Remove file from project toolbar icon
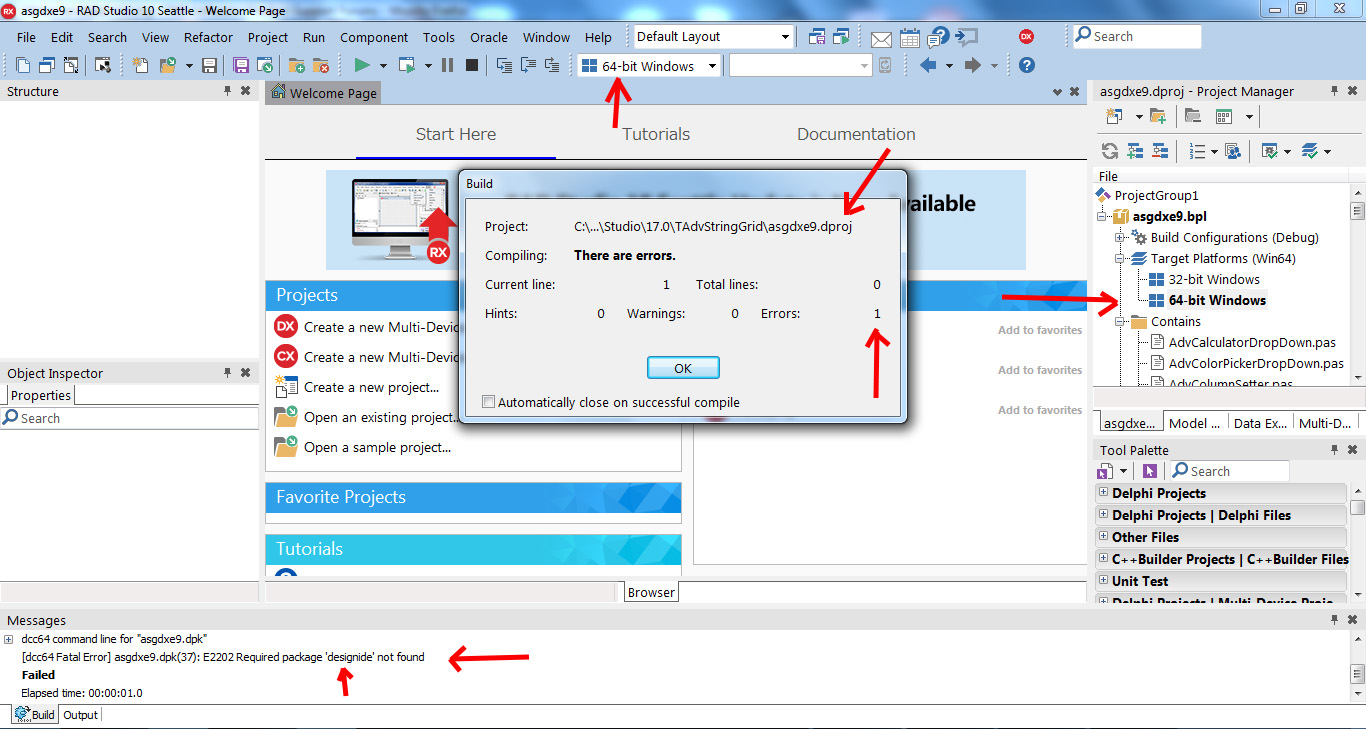The width and height of the screenshot is (1366, 729). (x=321, y=66)
